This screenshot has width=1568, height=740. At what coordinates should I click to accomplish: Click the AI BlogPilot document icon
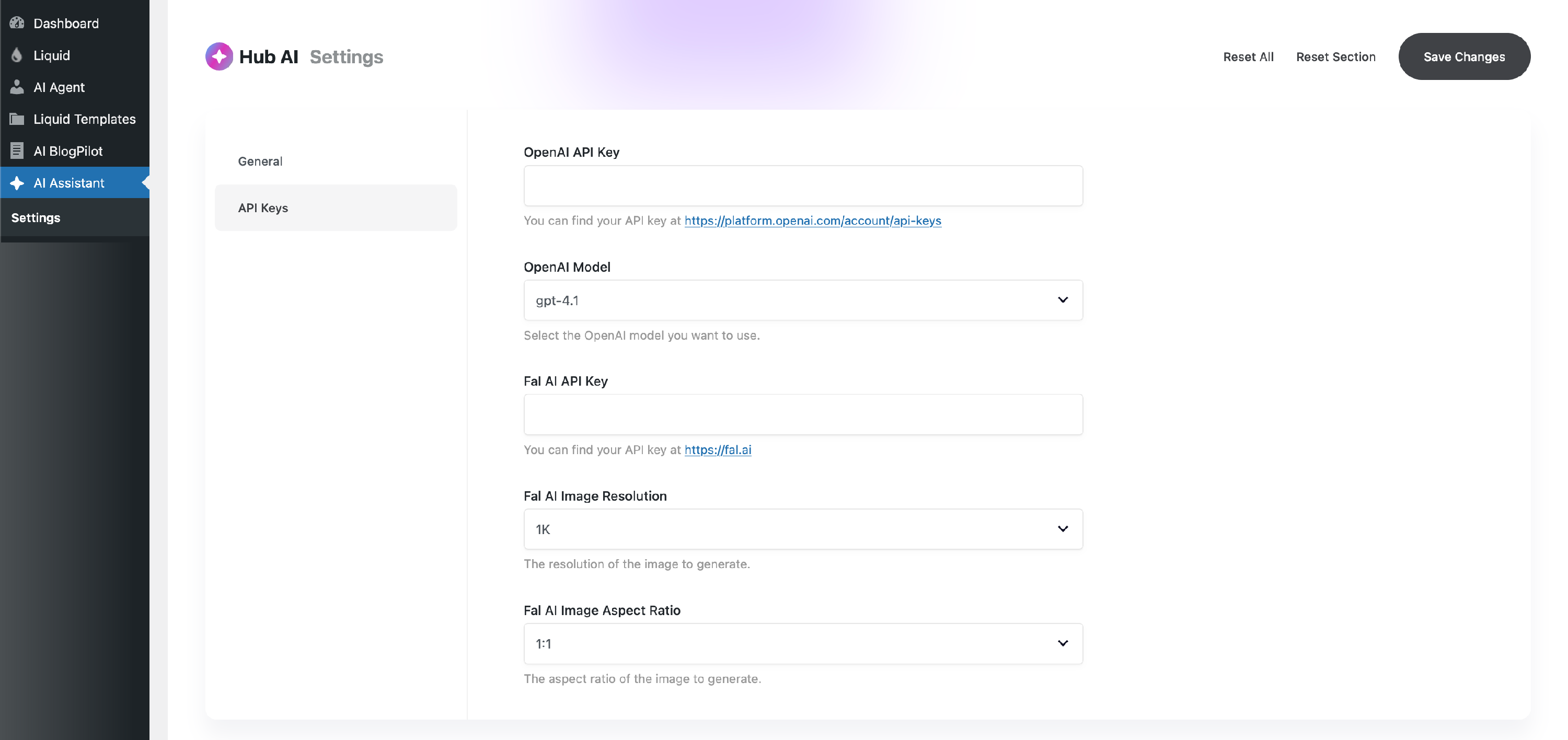[x=17, y=151]
